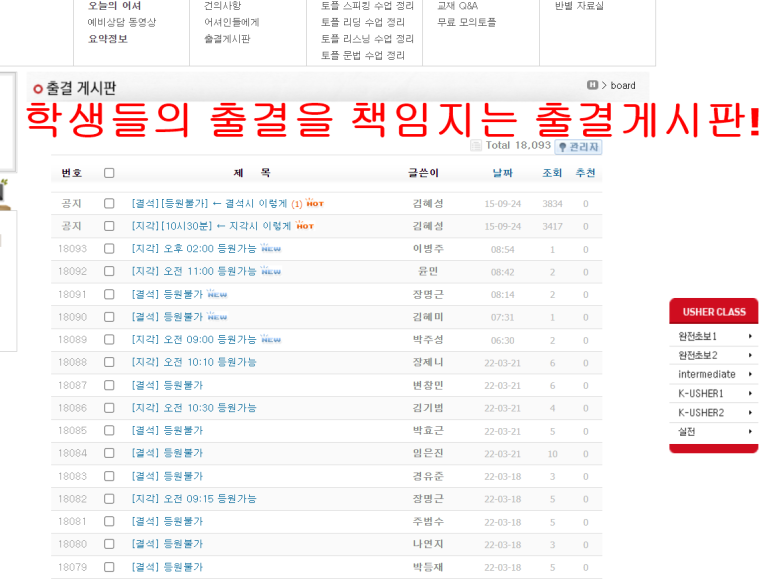773x584 pixels.
Task: Open post 18087 [결석] 등원불가
Action: coord(167,385)
